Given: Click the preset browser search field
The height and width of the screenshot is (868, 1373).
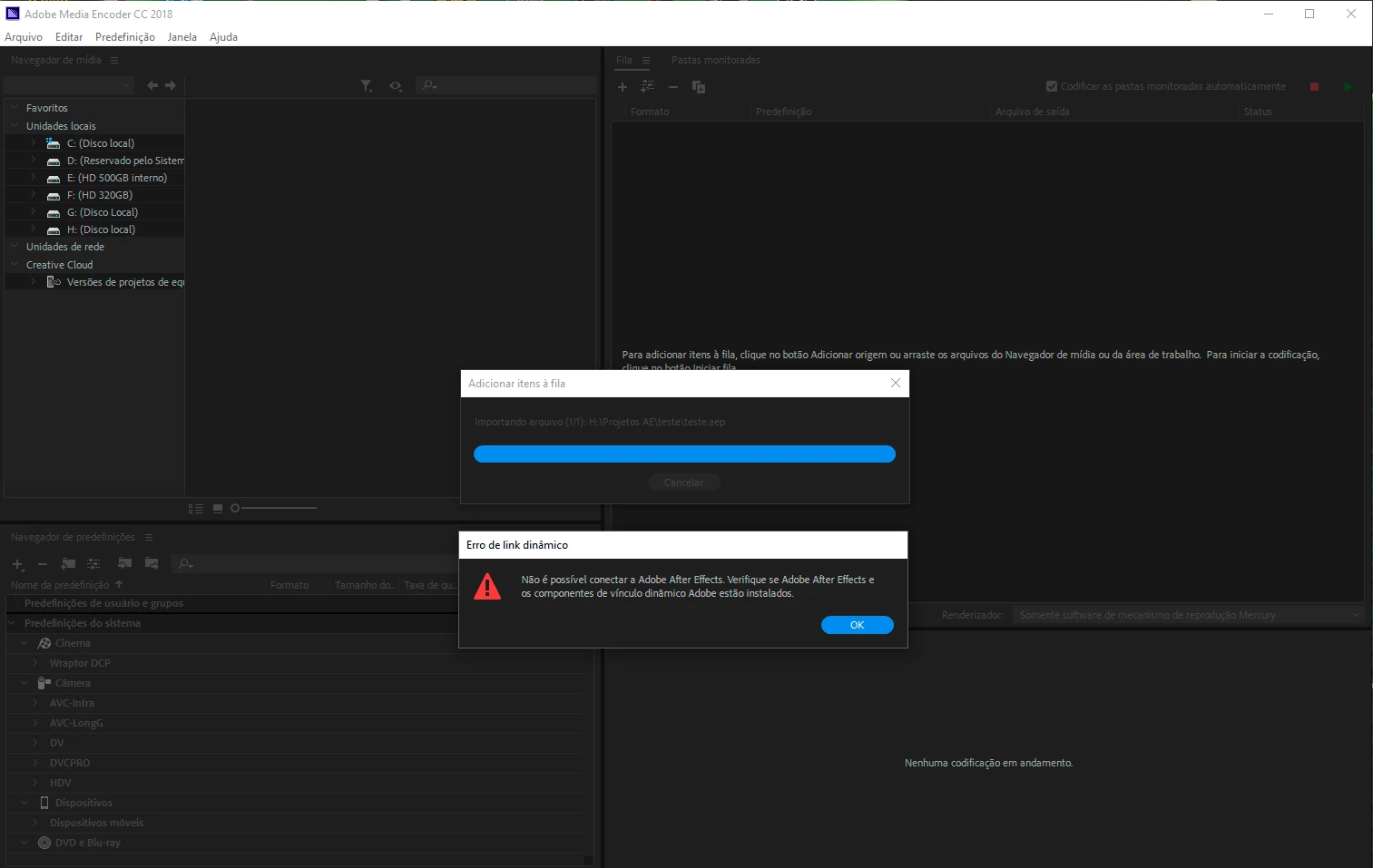Looking at the screenshot, I should pyautogui.click(x=313, y=564).
